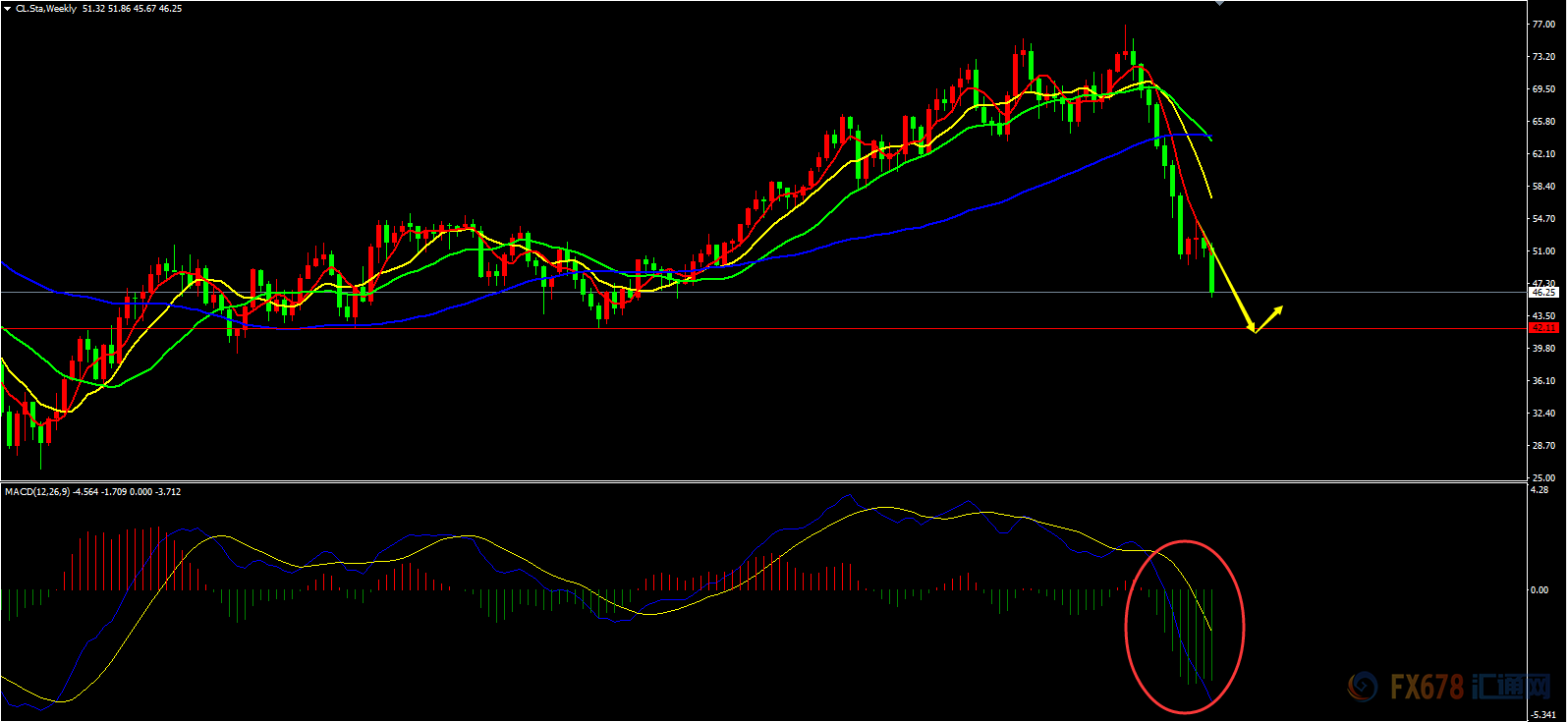The width and height of the screenshot is (1568, 722).
Task: Click the red price level tag 42.11
Action: [1544, 328]
